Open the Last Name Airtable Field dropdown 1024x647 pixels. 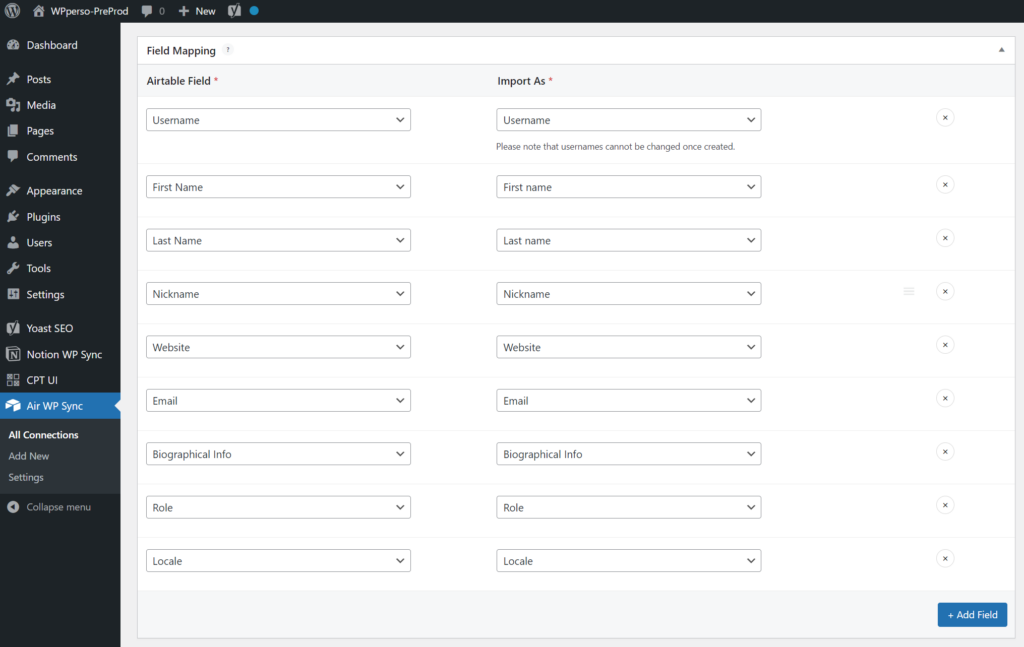click(x=278, y=240)
